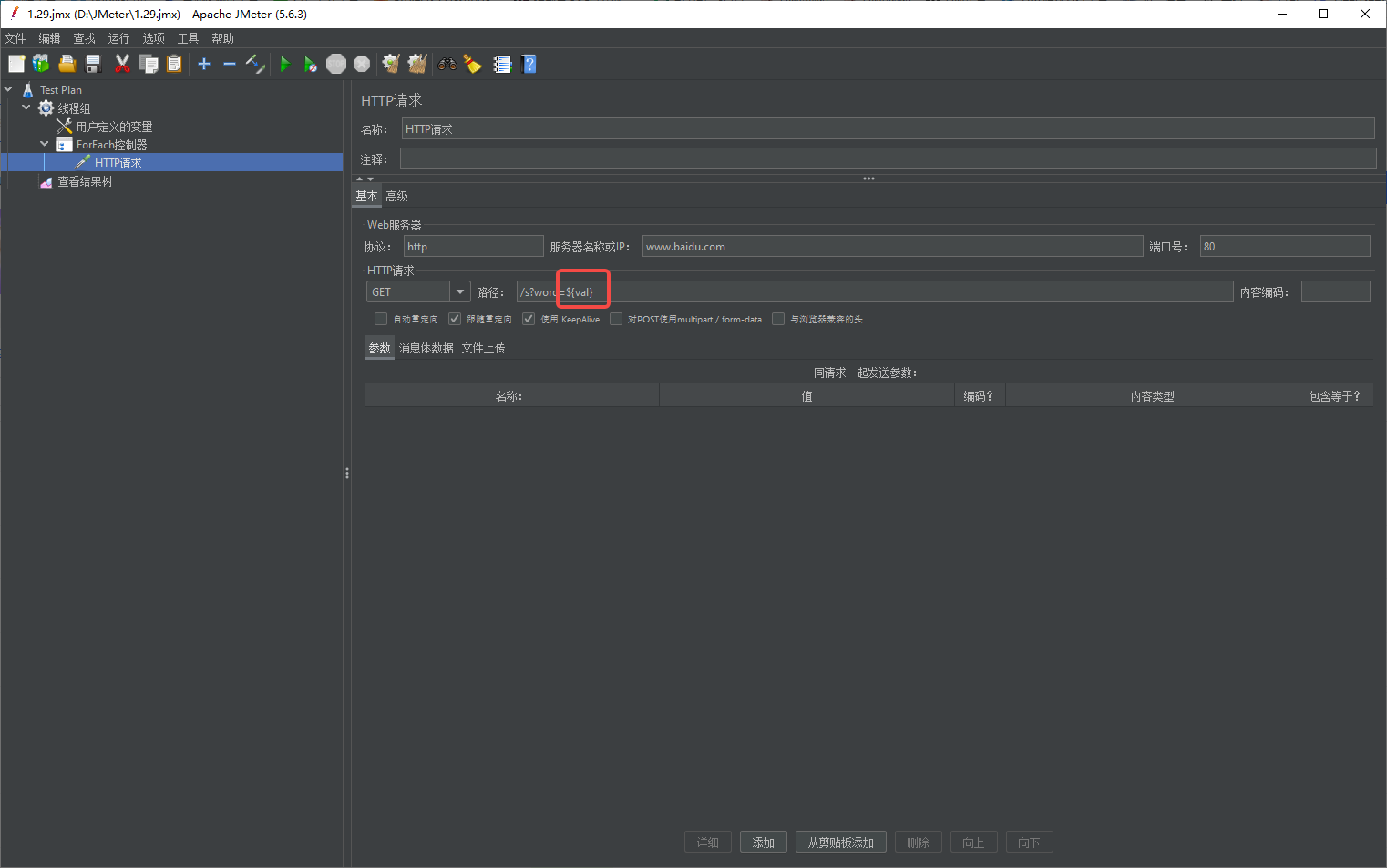Select the HTTP请求 tree node

click(118, 163)
